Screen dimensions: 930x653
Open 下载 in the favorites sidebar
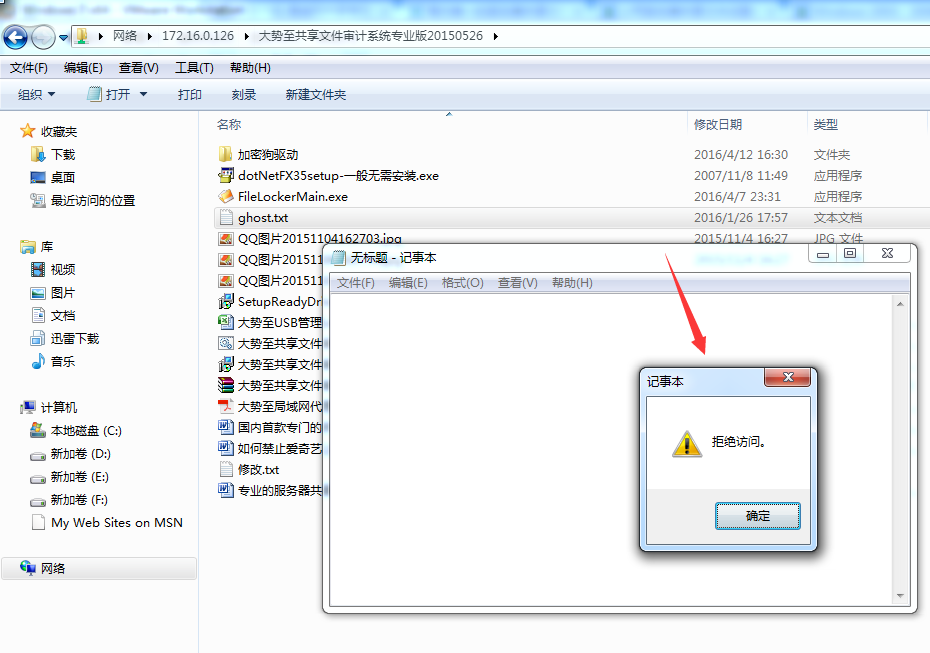coord(63,155)
